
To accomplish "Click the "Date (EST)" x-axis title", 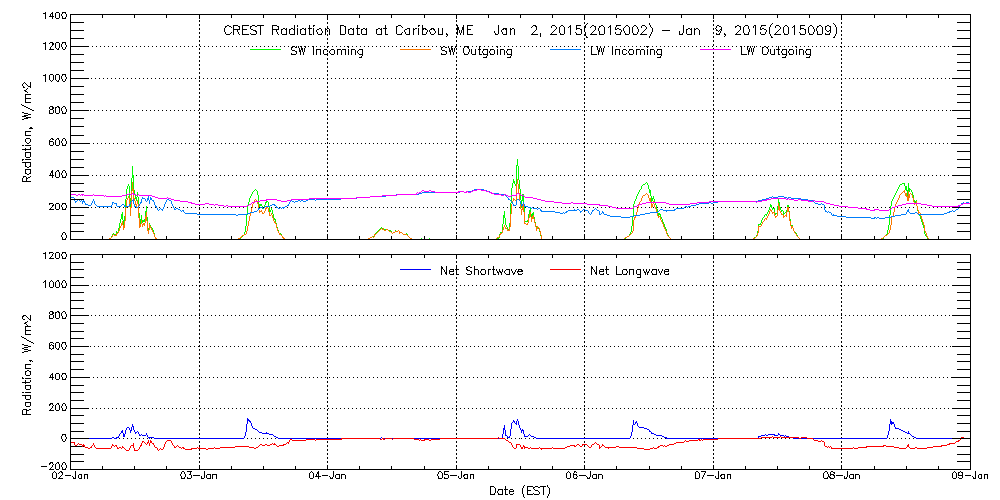I will point(519,491).
